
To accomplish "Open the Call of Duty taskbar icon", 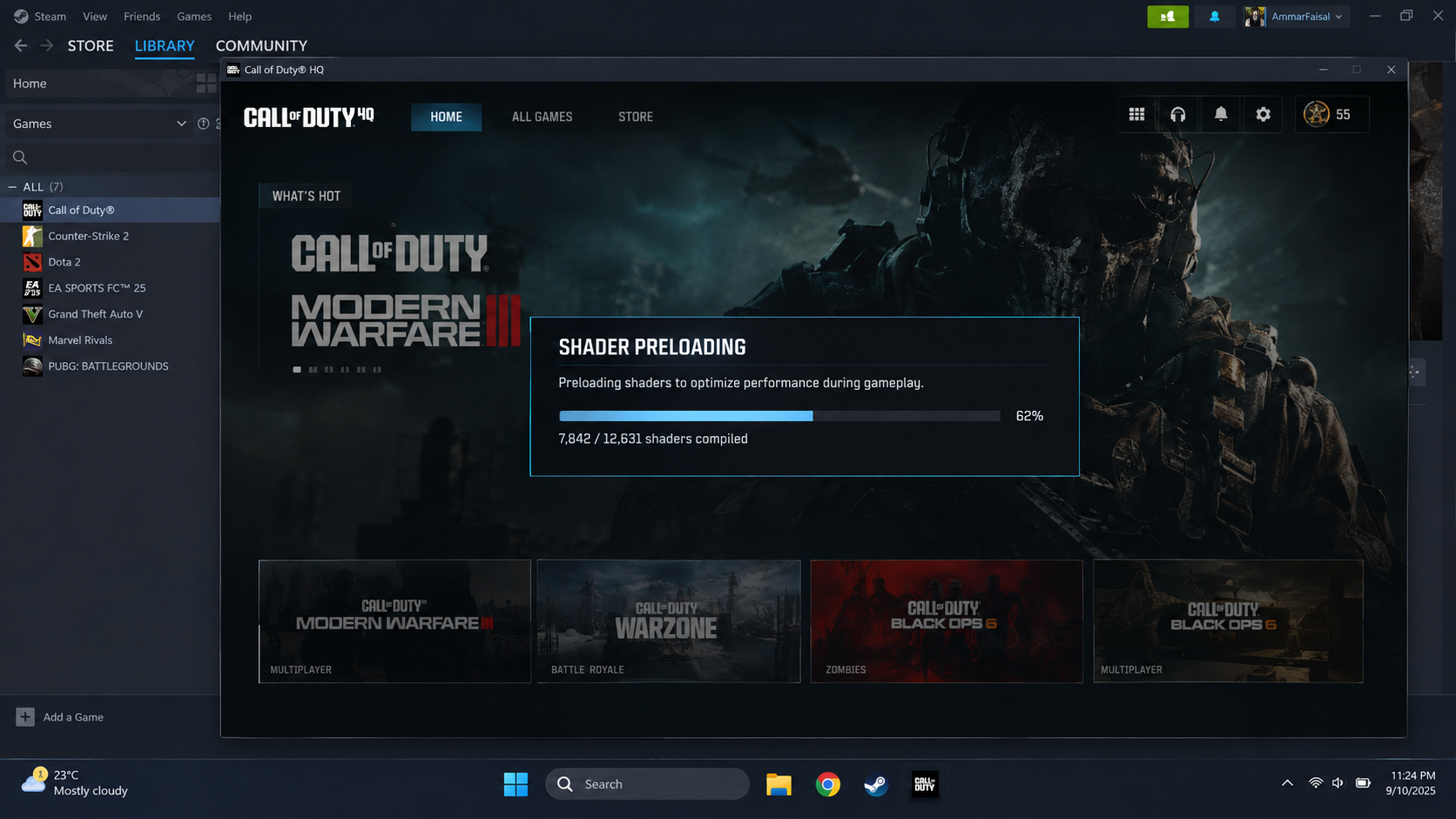I will pyautogui.click(x=925, y=784).
